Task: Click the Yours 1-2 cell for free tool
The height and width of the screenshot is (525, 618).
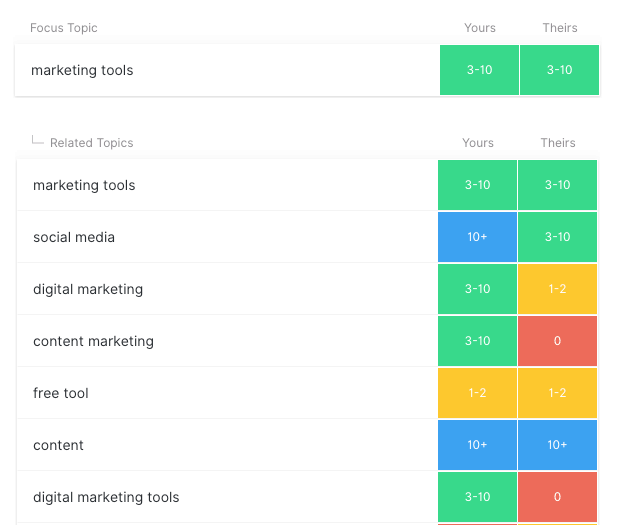Action: (x=478, y=393)
